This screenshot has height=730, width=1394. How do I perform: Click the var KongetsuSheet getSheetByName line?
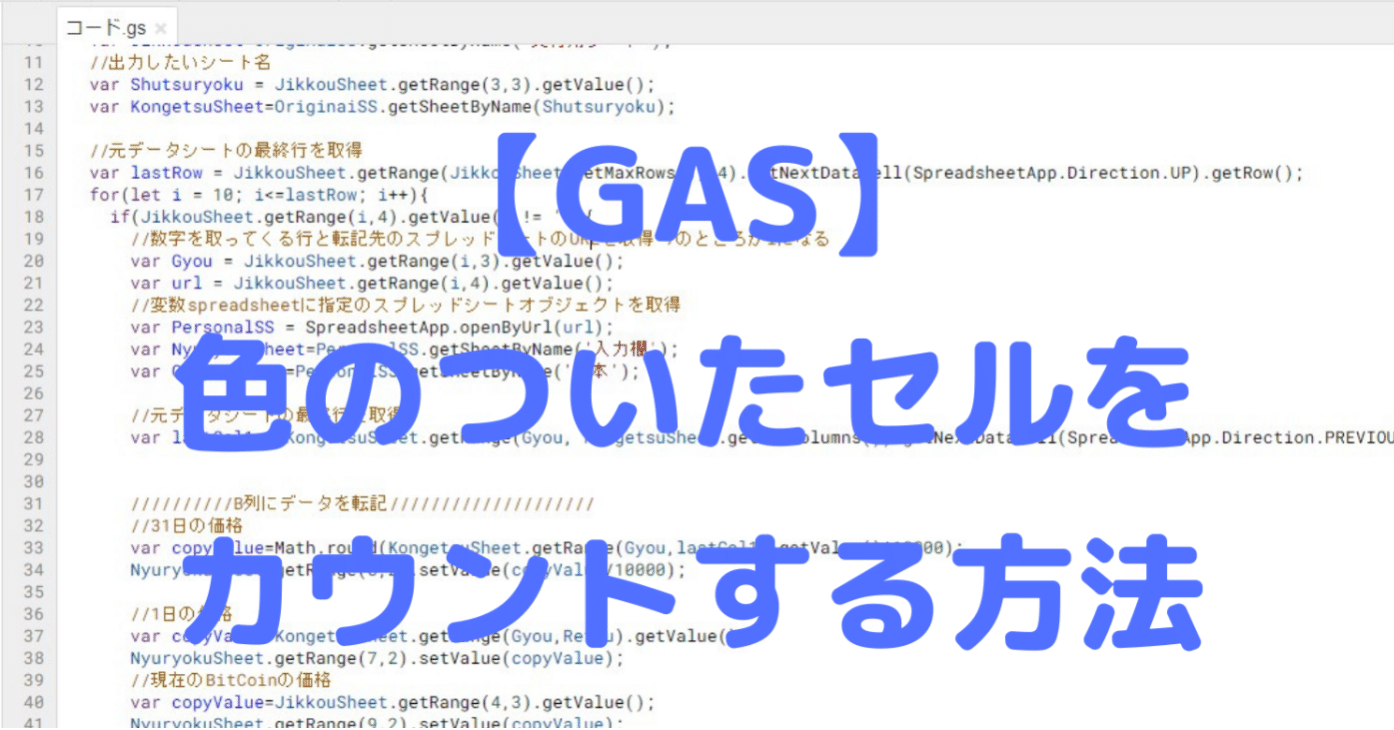[x=383, y=107]
